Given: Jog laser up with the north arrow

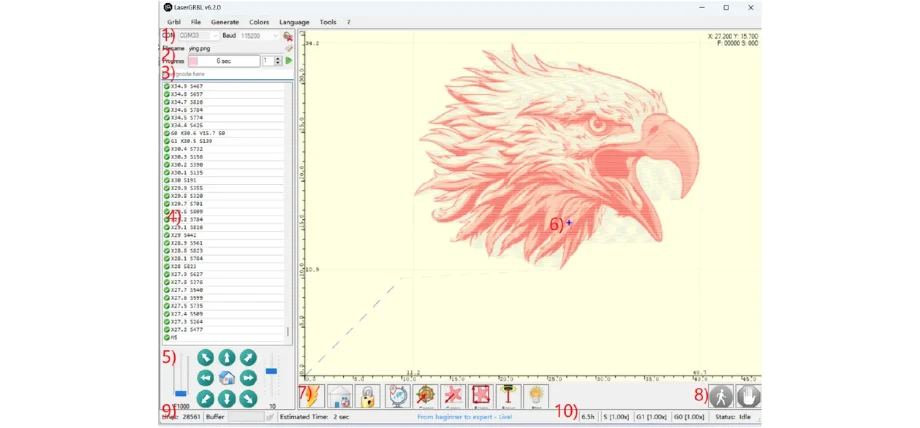Looking at the screenshot, I should (x=226, y=357).
